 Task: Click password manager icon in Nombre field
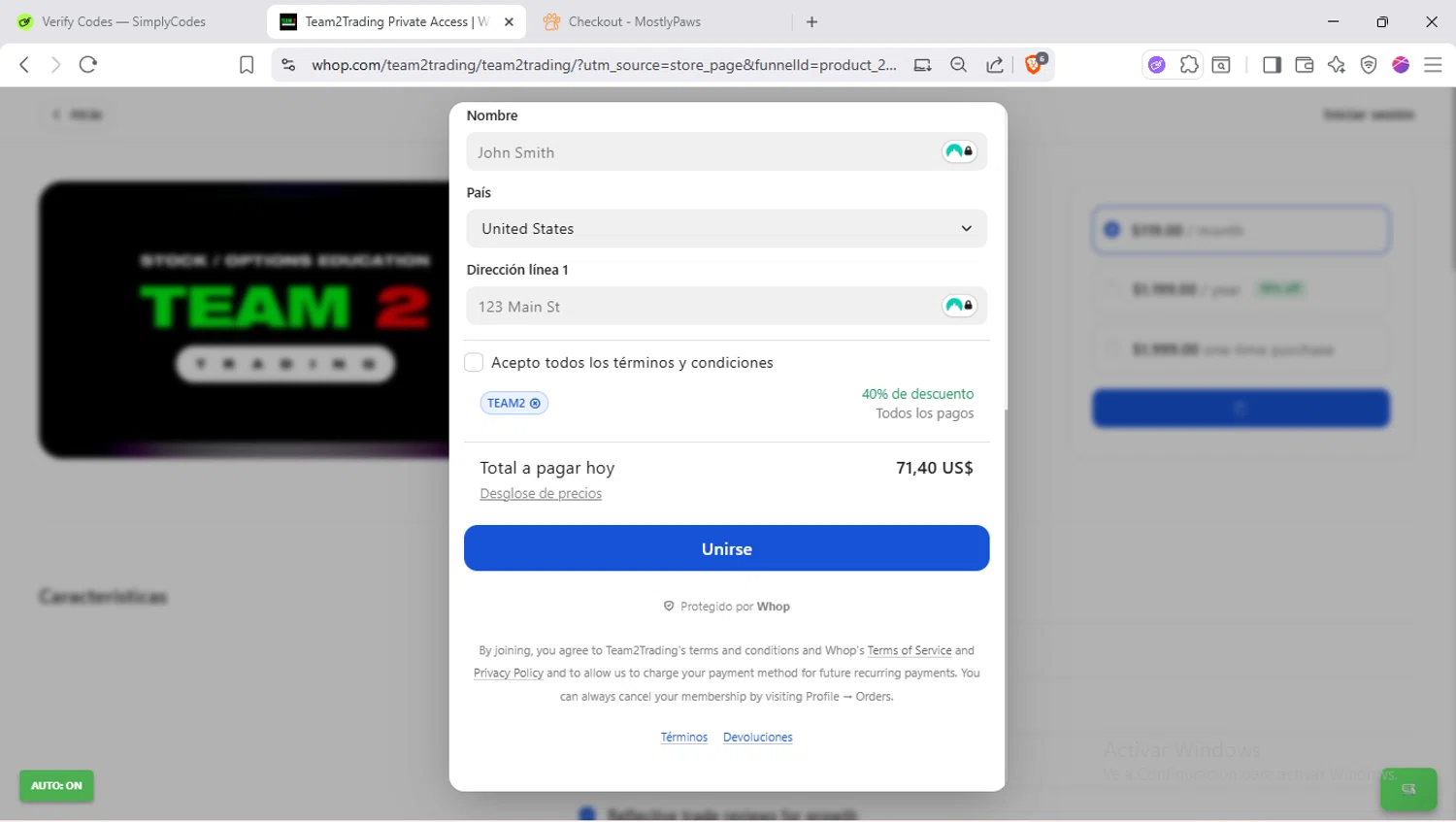click(959, 151)
